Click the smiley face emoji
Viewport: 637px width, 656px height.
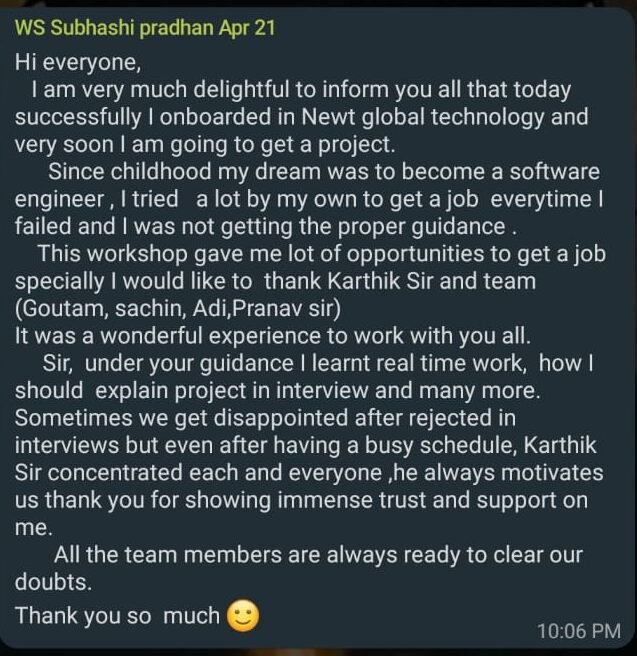pyautogui.click(x=243, y=616)
